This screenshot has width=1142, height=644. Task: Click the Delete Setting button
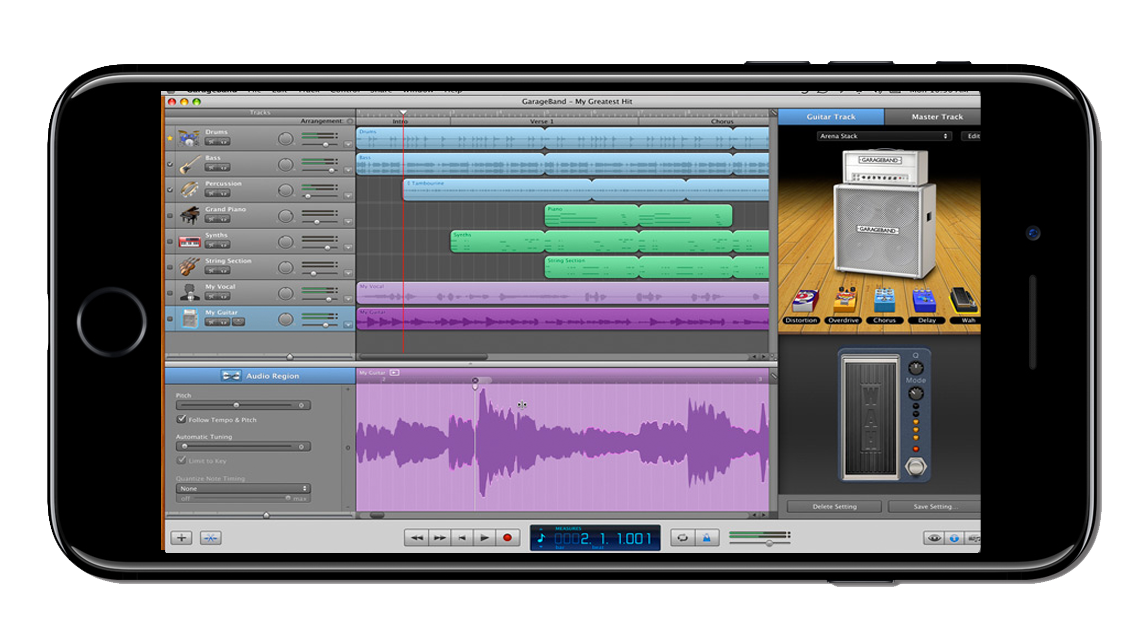point(833,507)
